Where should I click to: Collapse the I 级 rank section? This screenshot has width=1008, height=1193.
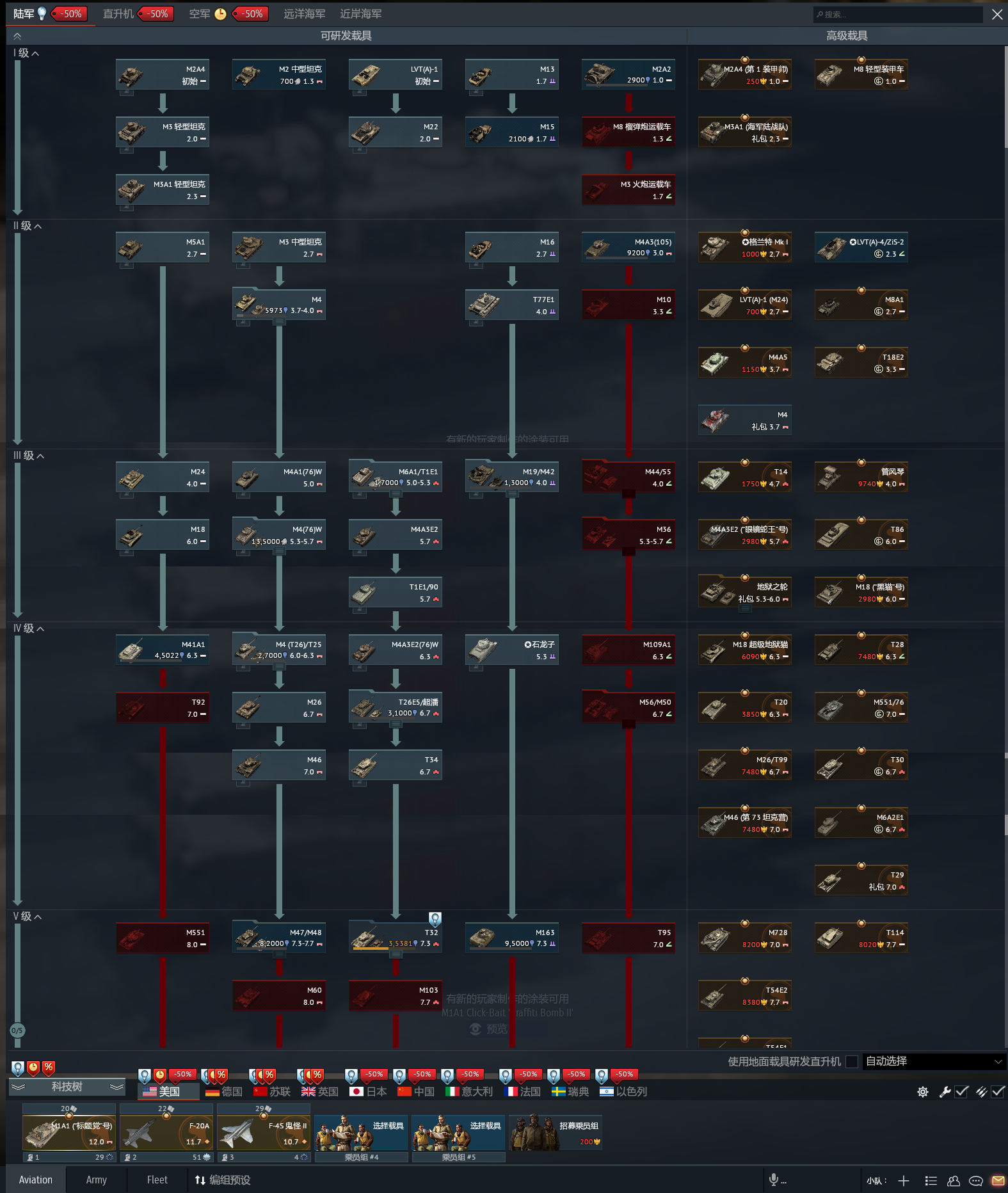pos(27,53)
